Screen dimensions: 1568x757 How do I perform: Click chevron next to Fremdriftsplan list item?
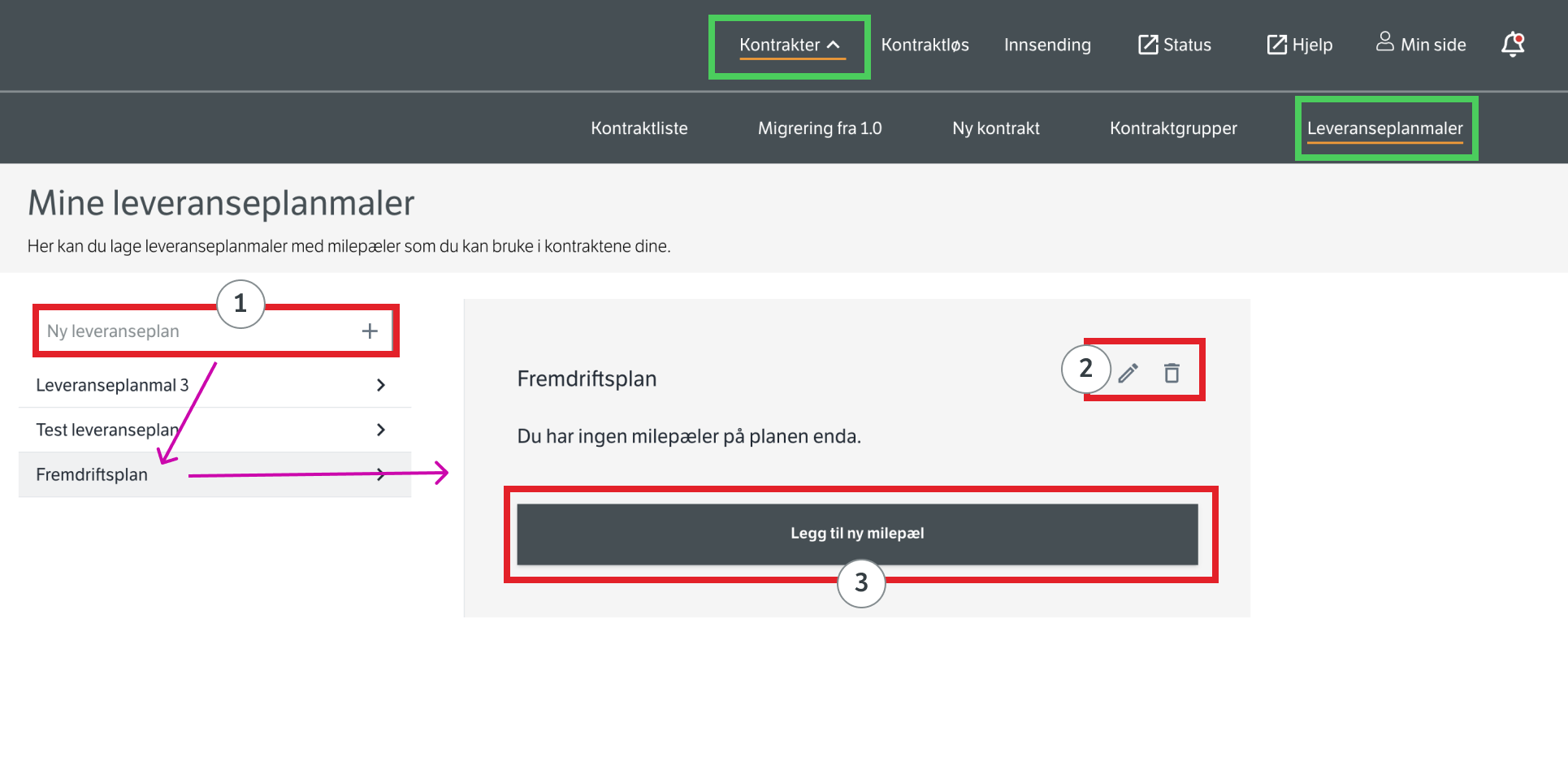[x=380, y=474]
